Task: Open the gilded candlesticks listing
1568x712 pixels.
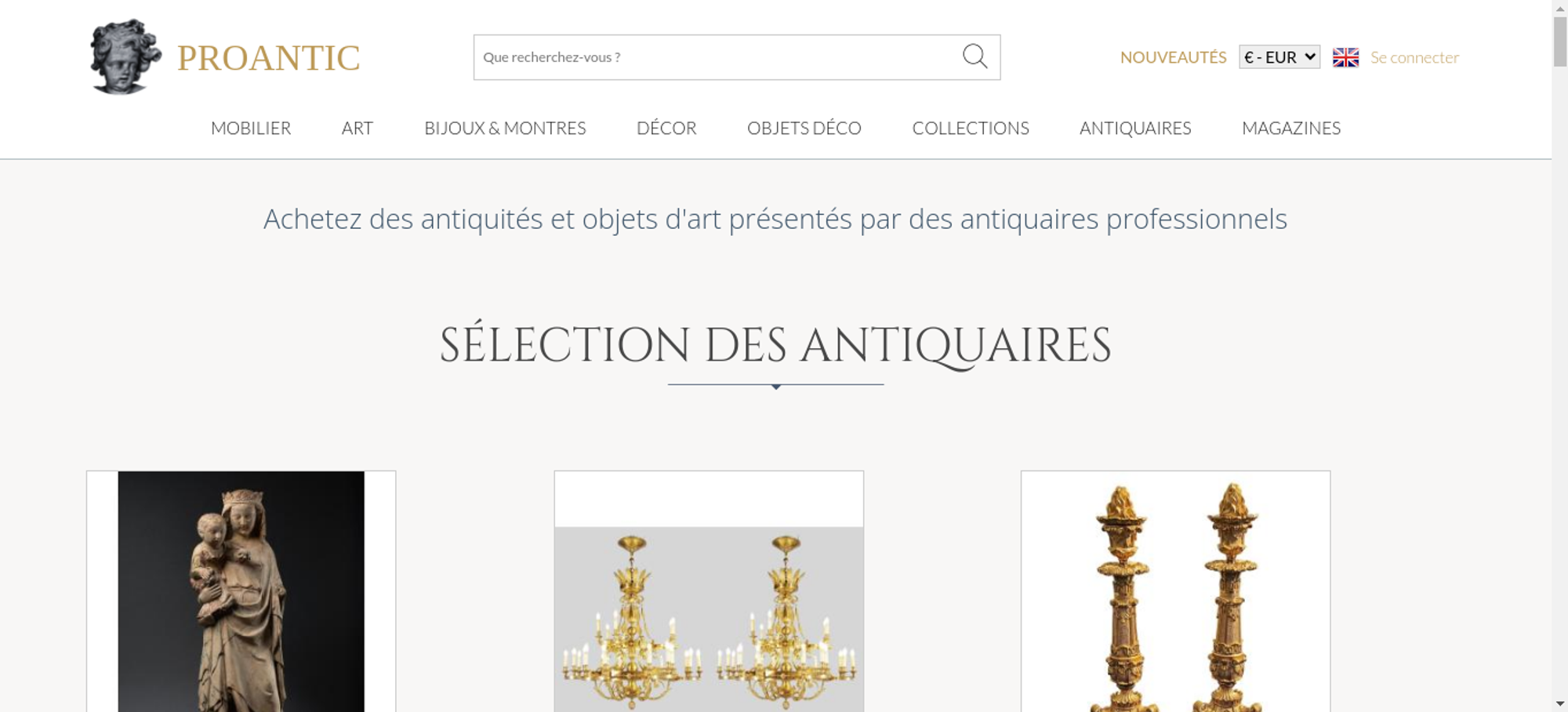Action: [1175, 591]
